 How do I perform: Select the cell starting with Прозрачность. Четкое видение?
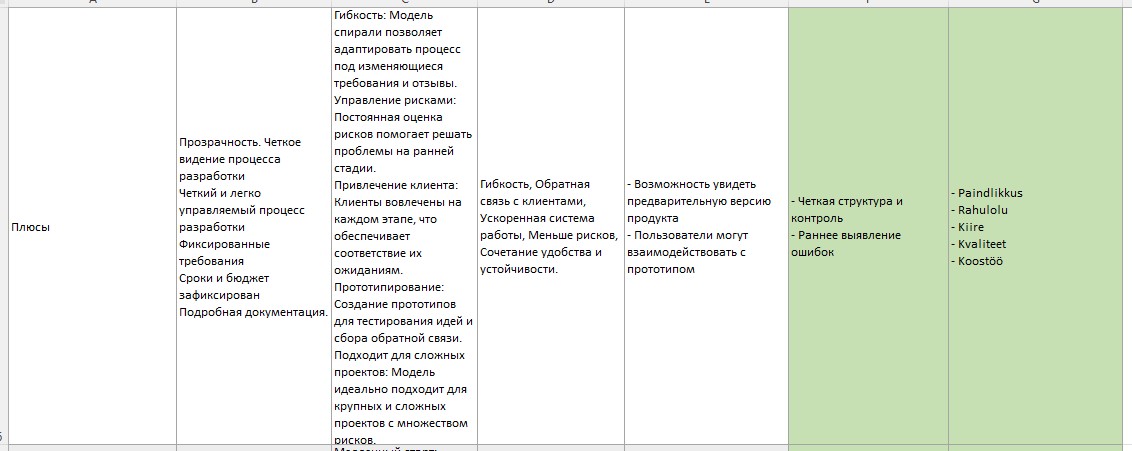(253, 227)
